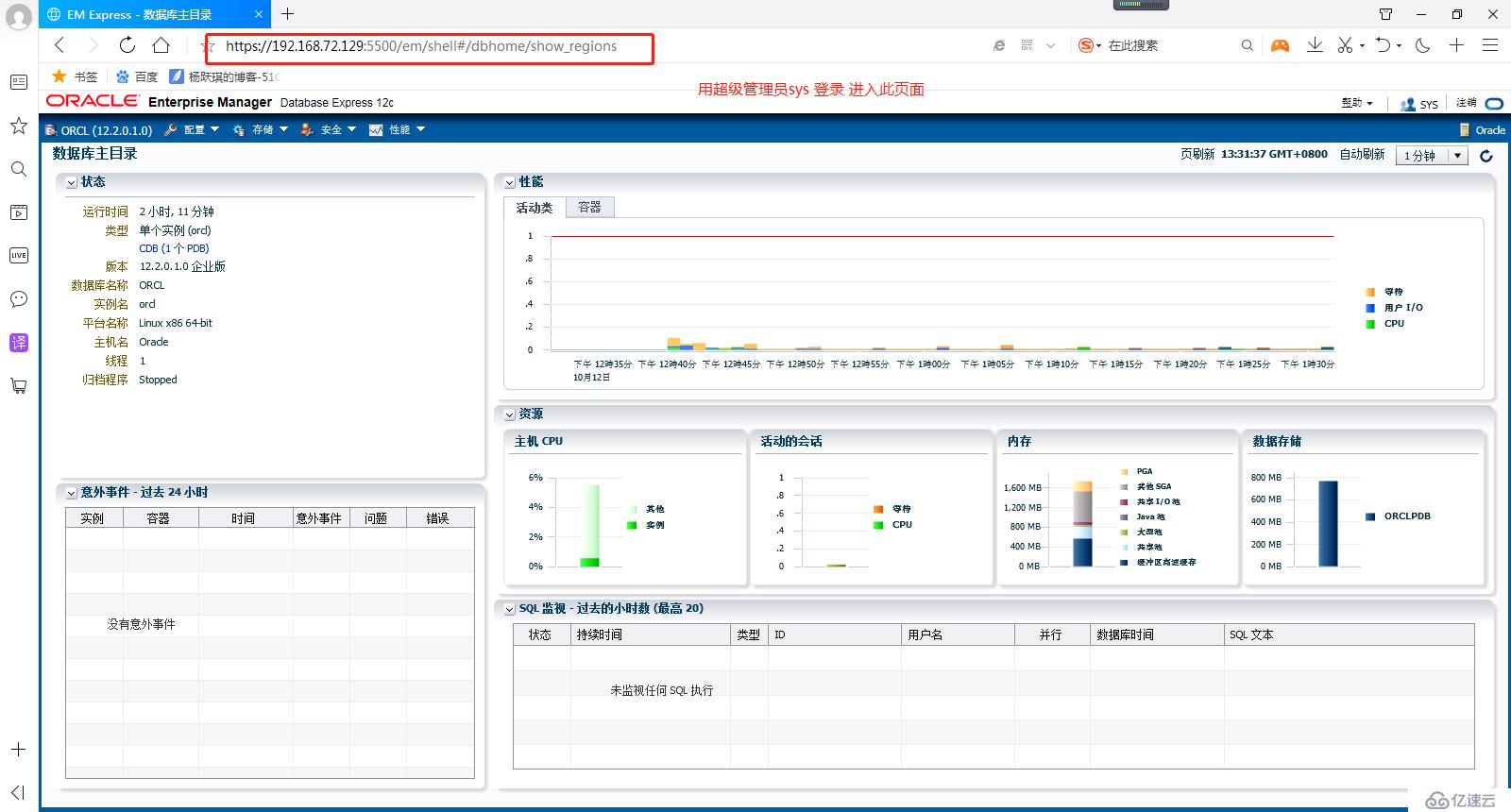Open the 杨跃琪的博客 bookmark
The height and width of the screenshot is (812, 1511).
point(225,76)
